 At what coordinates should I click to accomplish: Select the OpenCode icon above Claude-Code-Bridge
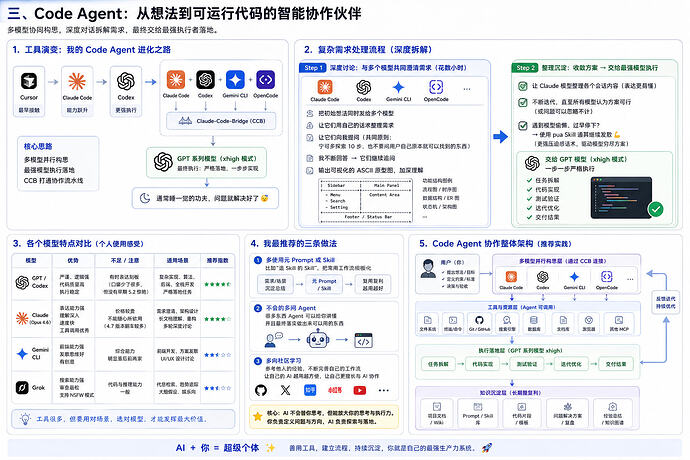pos(265,80)
